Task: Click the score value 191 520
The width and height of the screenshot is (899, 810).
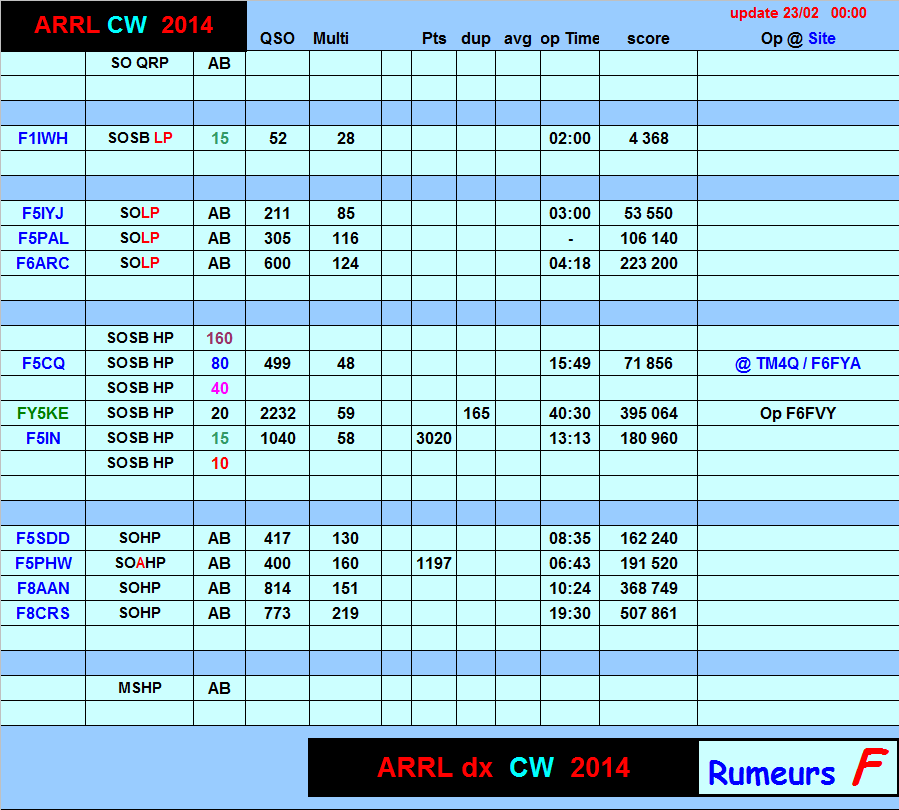Action: point(648,564)
